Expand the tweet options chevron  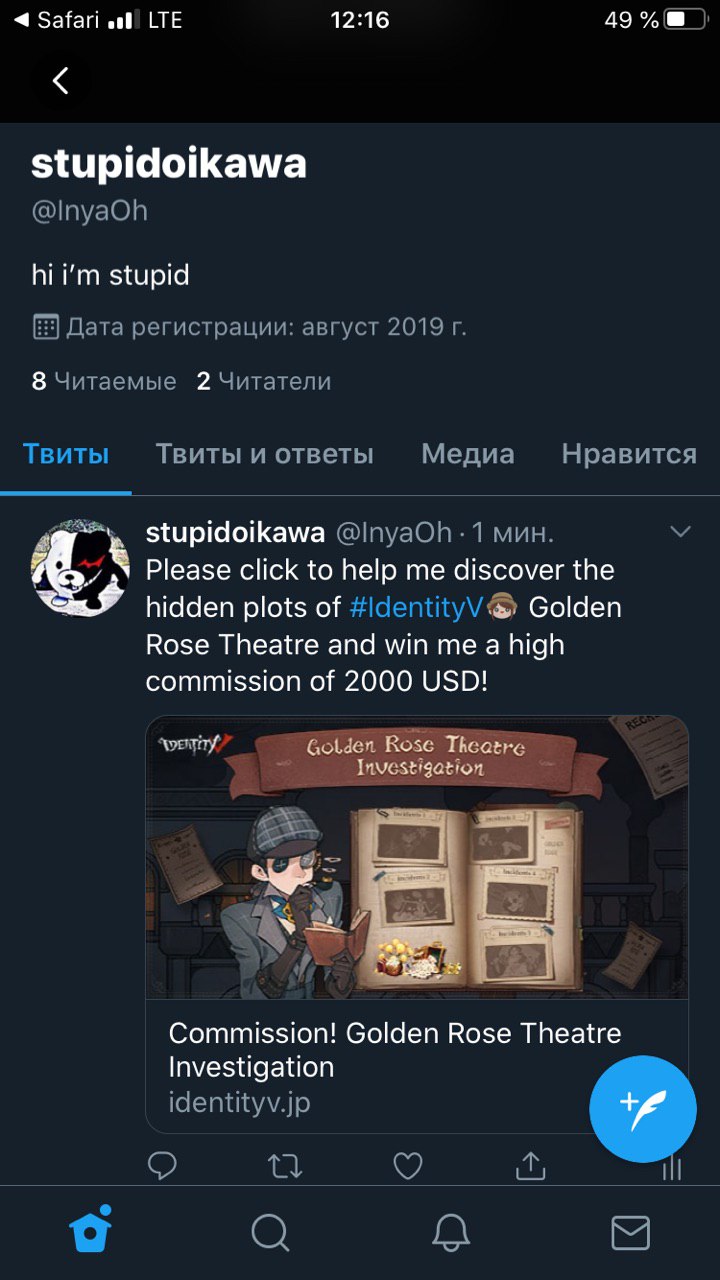(681, 532)
